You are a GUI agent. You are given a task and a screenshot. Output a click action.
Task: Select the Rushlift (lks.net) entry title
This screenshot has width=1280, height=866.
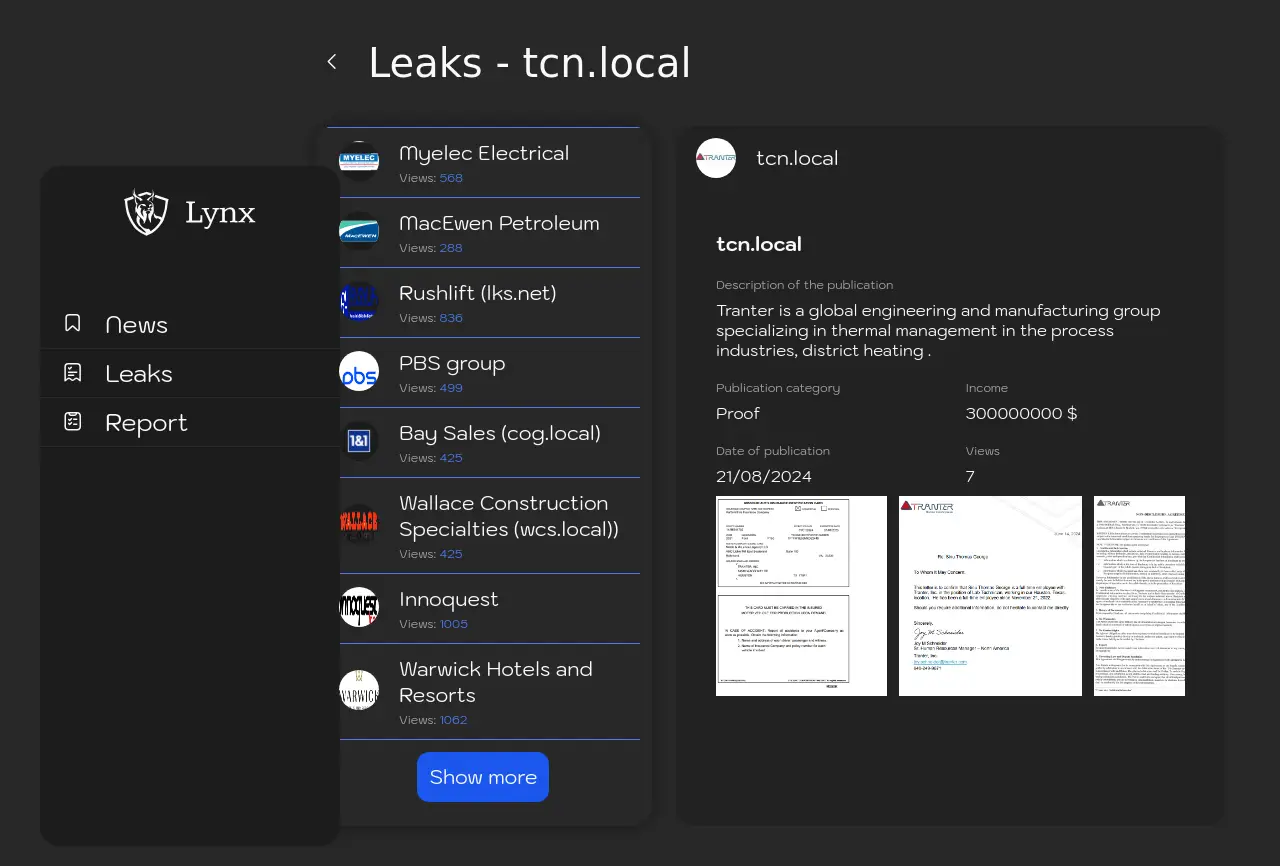click(477, 293)
